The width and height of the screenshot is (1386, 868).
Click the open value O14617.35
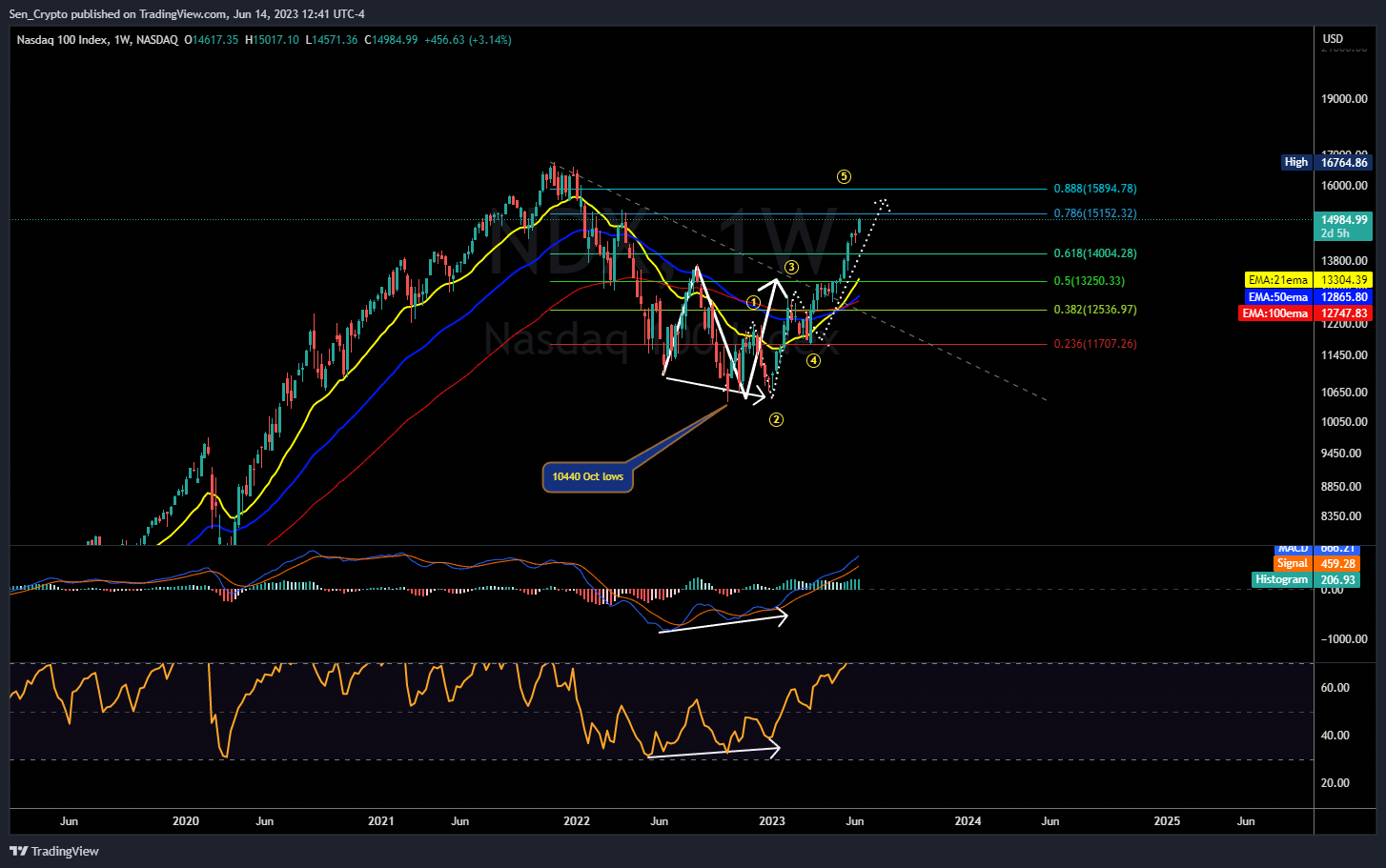(212, 40)
